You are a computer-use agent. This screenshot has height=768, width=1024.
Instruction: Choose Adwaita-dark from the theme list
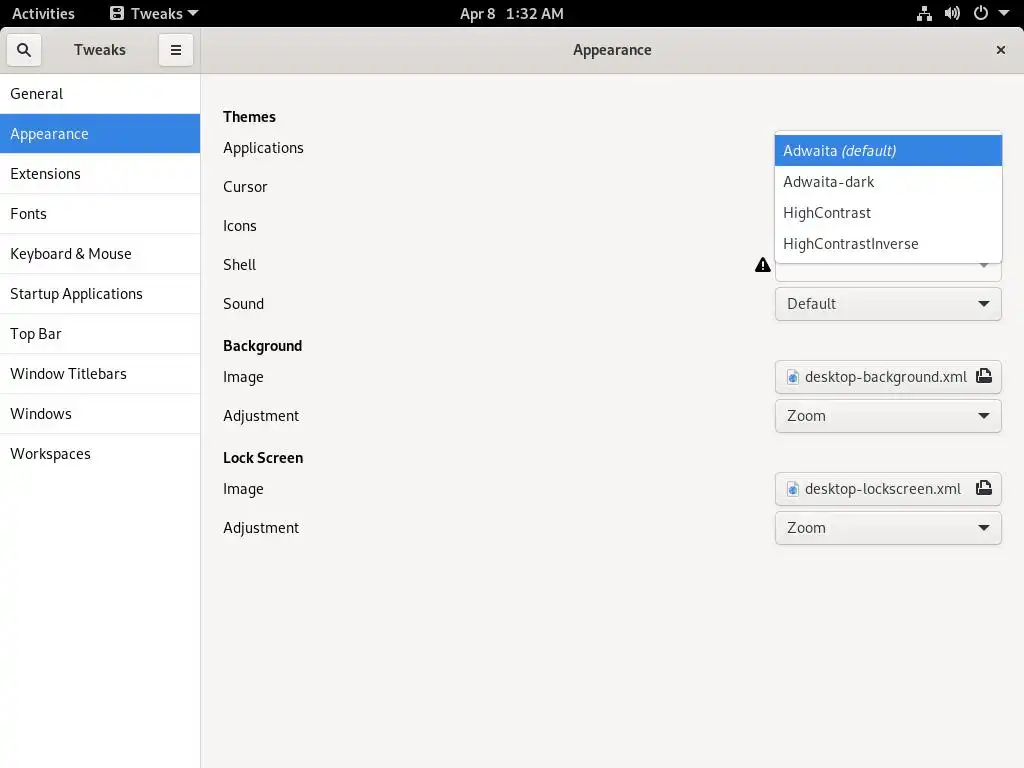click(888, 182)
